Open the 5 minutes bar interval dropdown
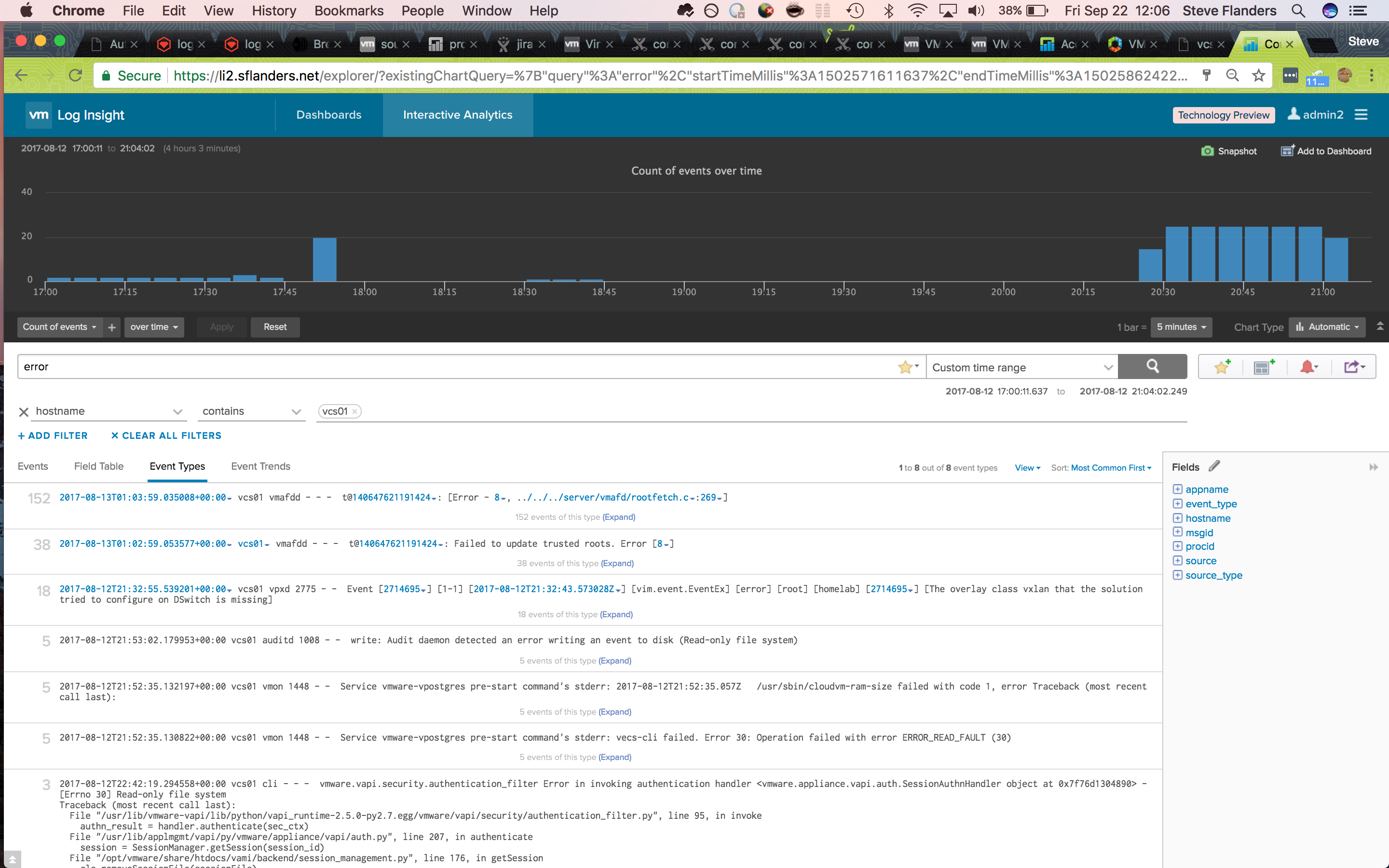 1181,327
